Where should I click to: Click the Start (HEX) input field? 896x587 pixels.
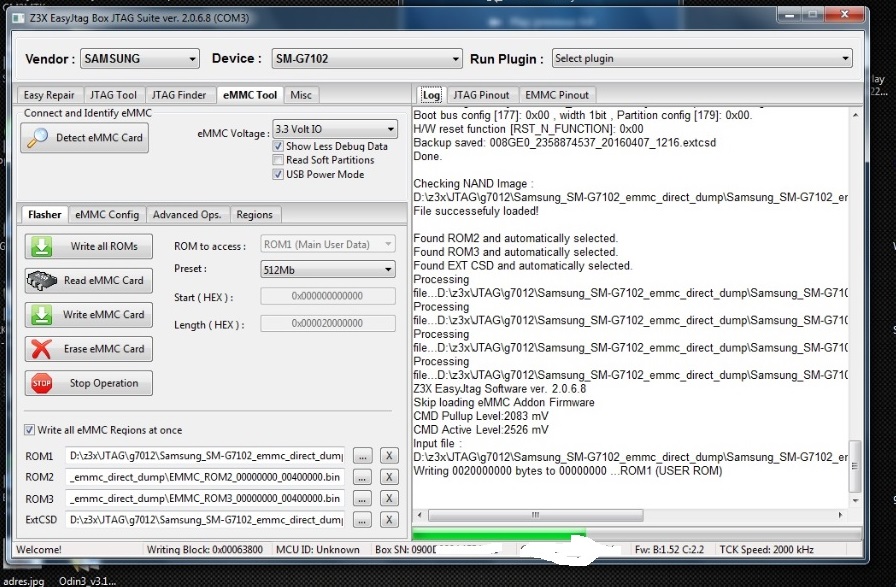pos(327,296)
